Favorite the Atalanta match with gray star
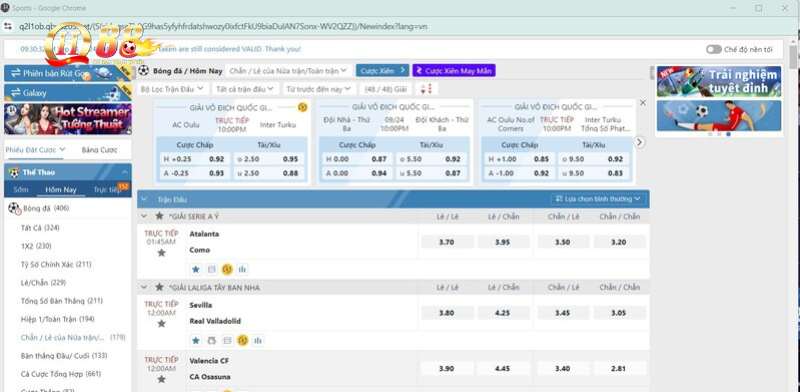The height and width of the screenshot is (392, 800). pos(161,253)
